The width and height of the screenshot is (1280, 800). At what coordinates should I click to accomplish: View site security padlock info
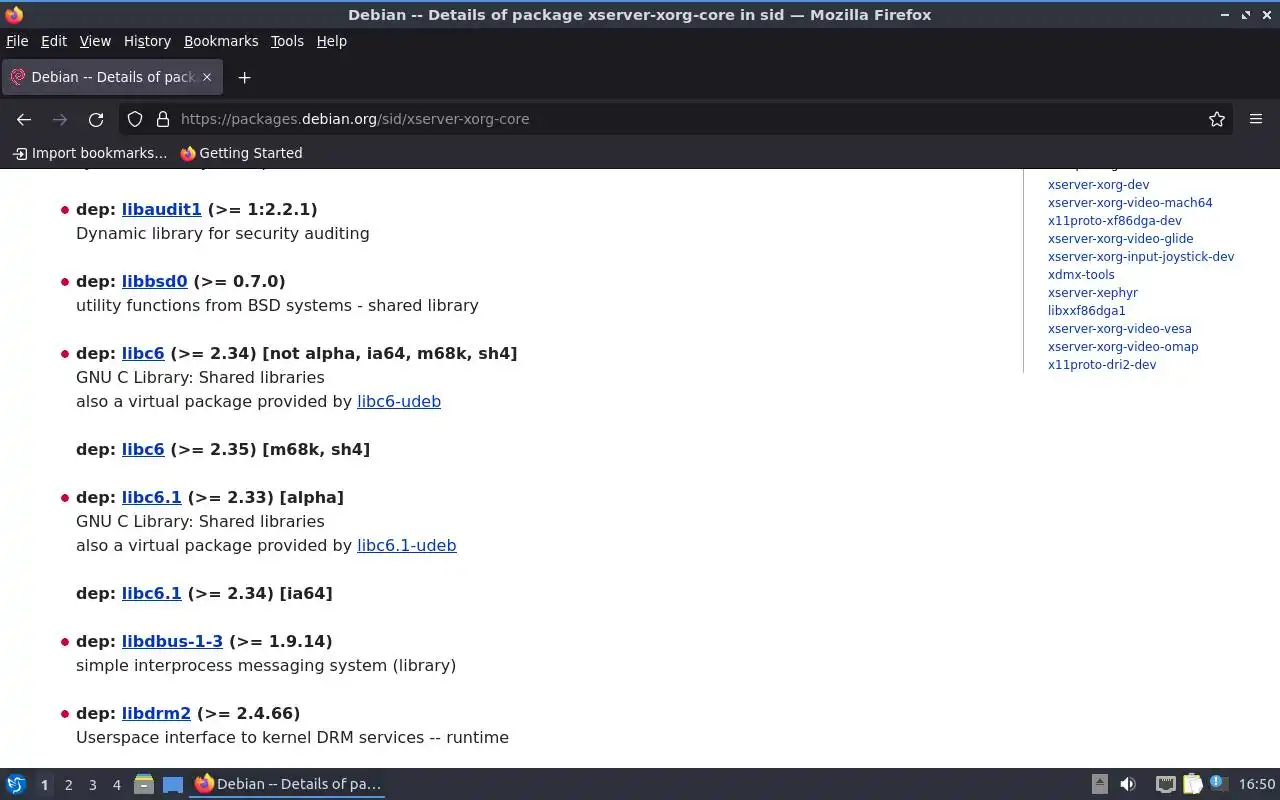coord(163,119)
